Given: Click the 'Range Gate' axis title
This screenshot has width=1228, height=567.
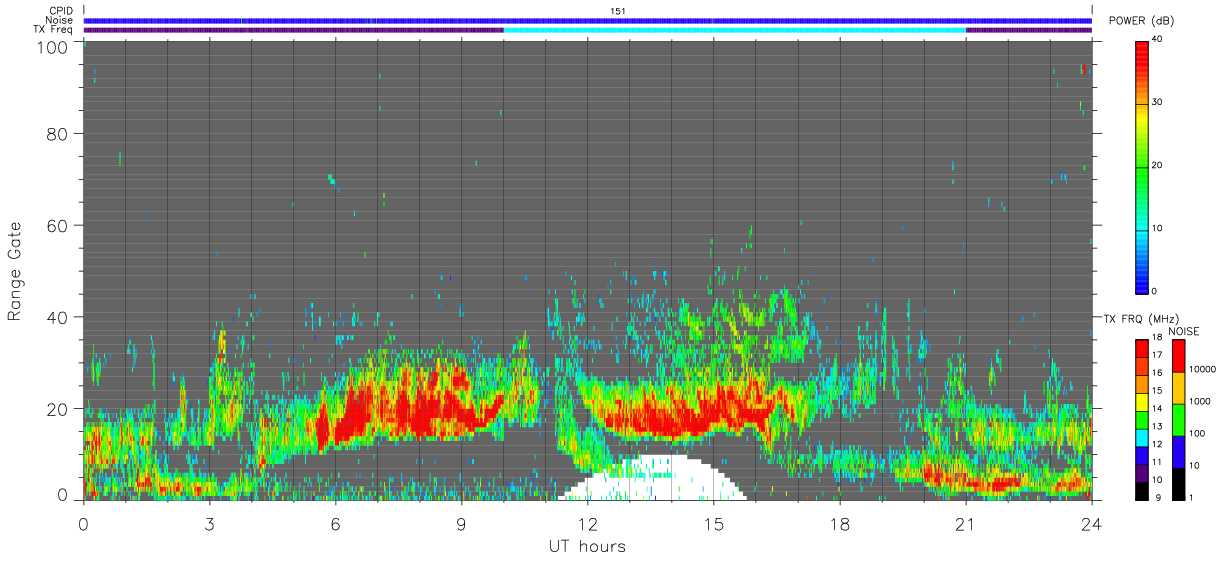Looking at the screenshot, I should (x=16, y=271).
